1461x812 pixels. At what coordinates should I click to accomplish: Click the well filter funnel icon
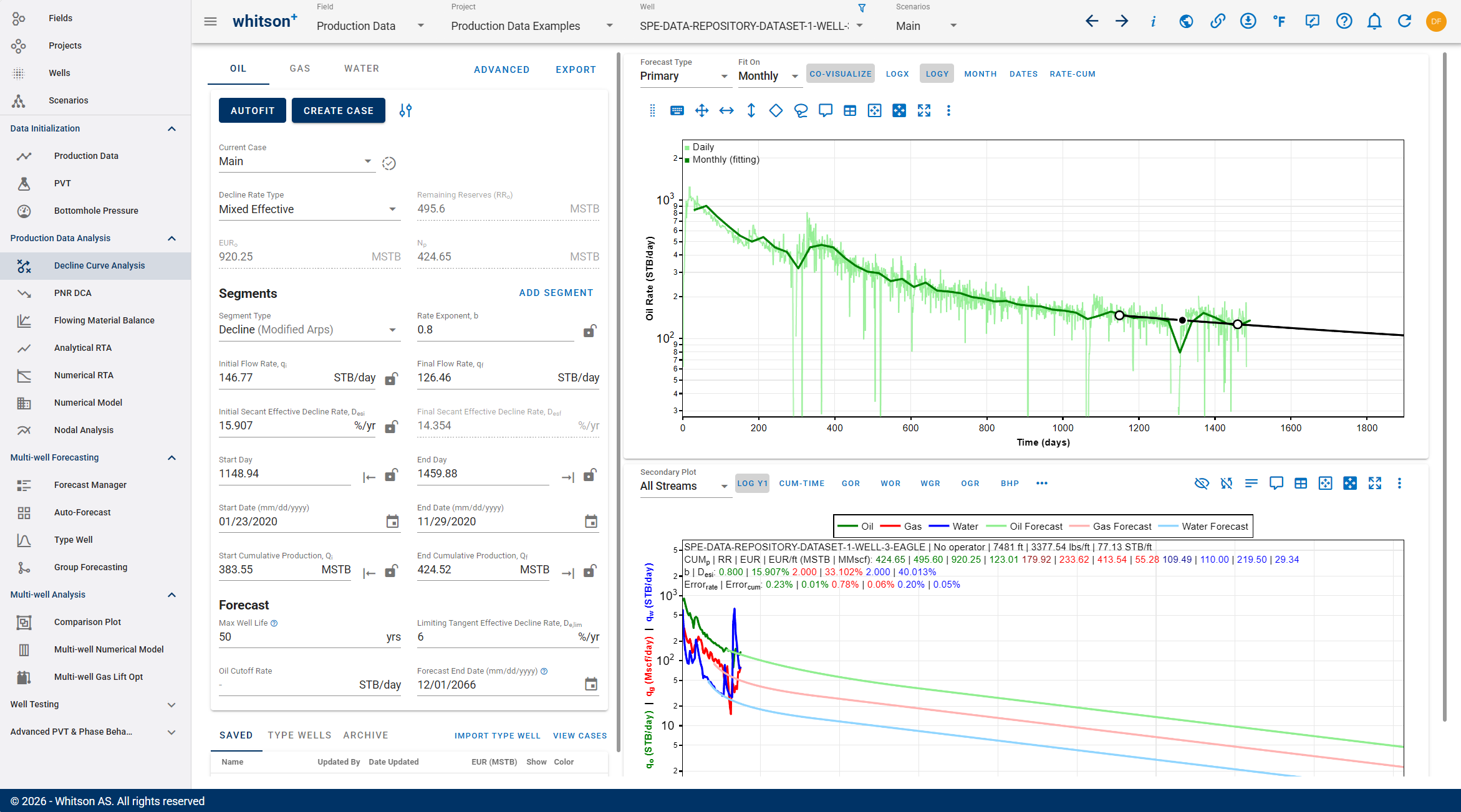[x=862, y=8]
